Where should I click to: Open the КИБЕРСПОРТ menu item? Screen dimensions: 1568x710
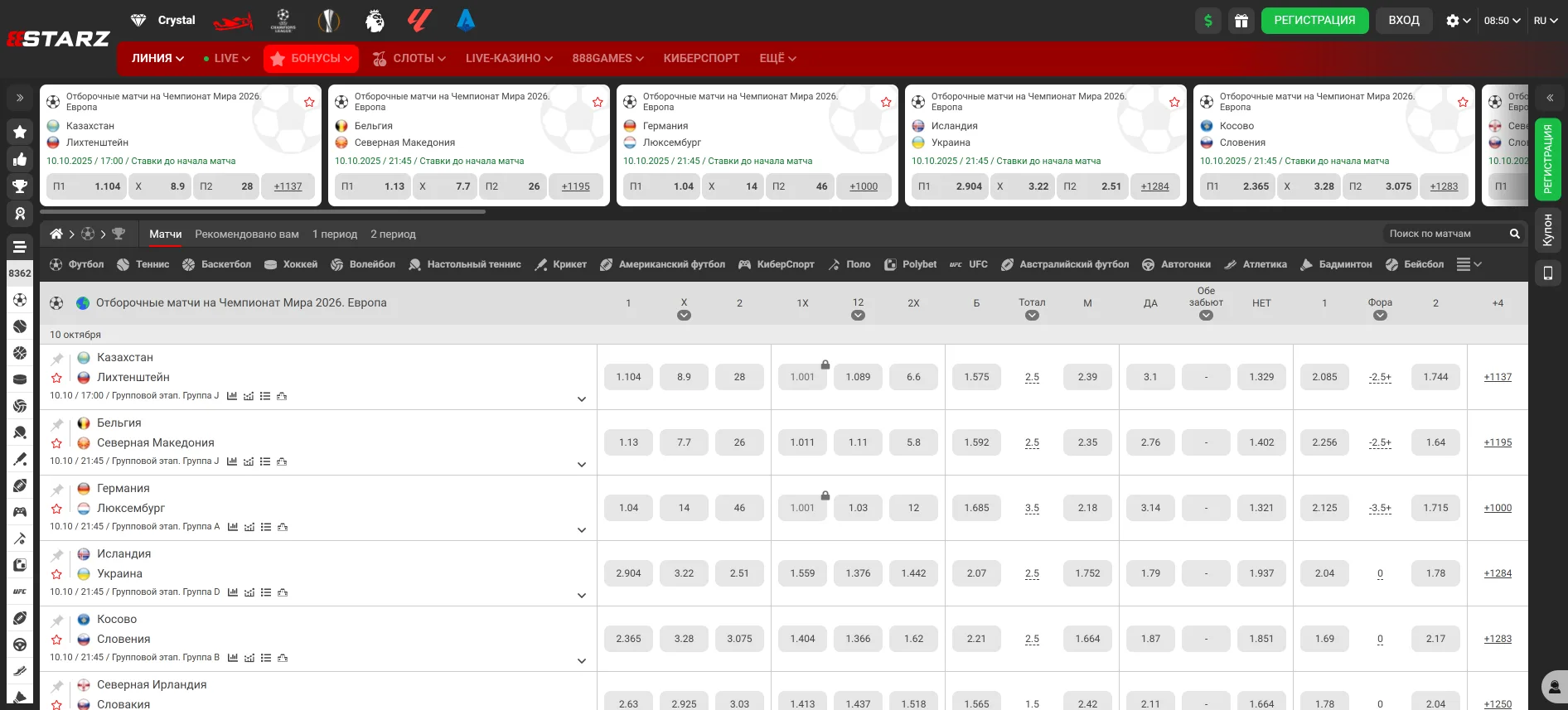[x=701, y=58]
